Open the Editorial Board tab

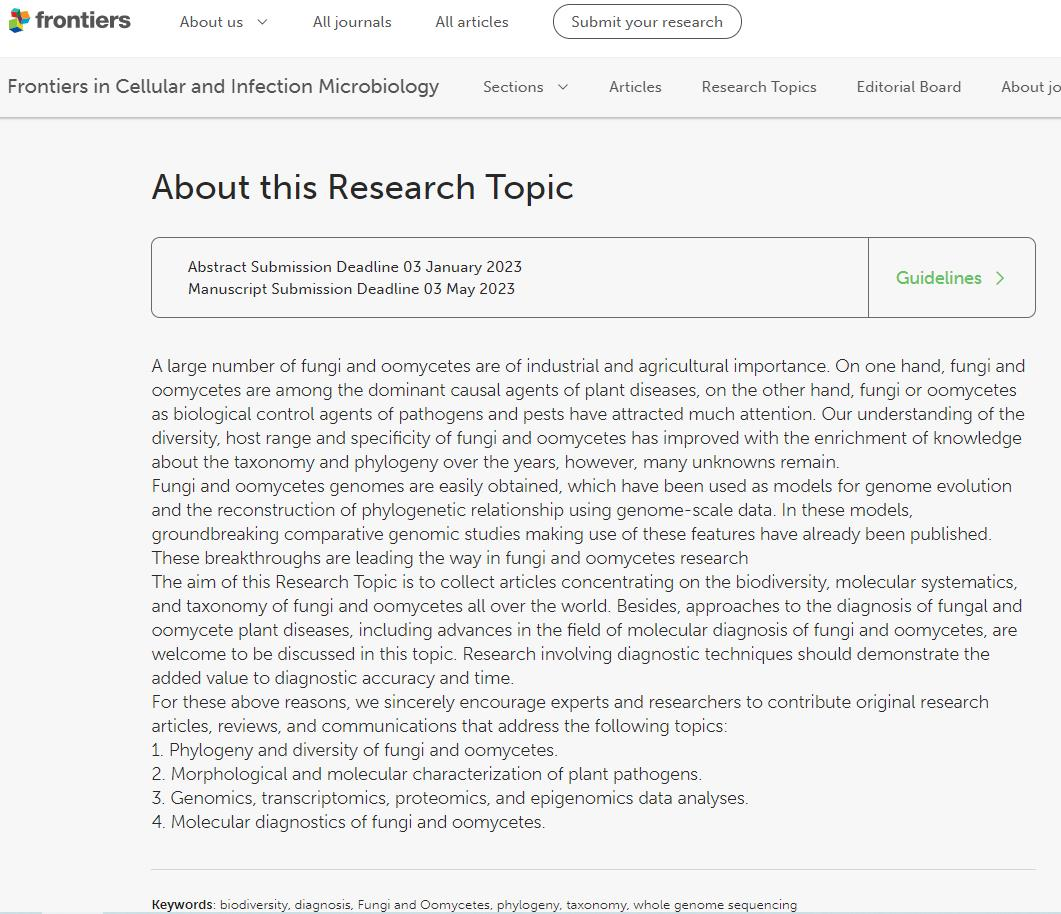(x=908, y=87)
